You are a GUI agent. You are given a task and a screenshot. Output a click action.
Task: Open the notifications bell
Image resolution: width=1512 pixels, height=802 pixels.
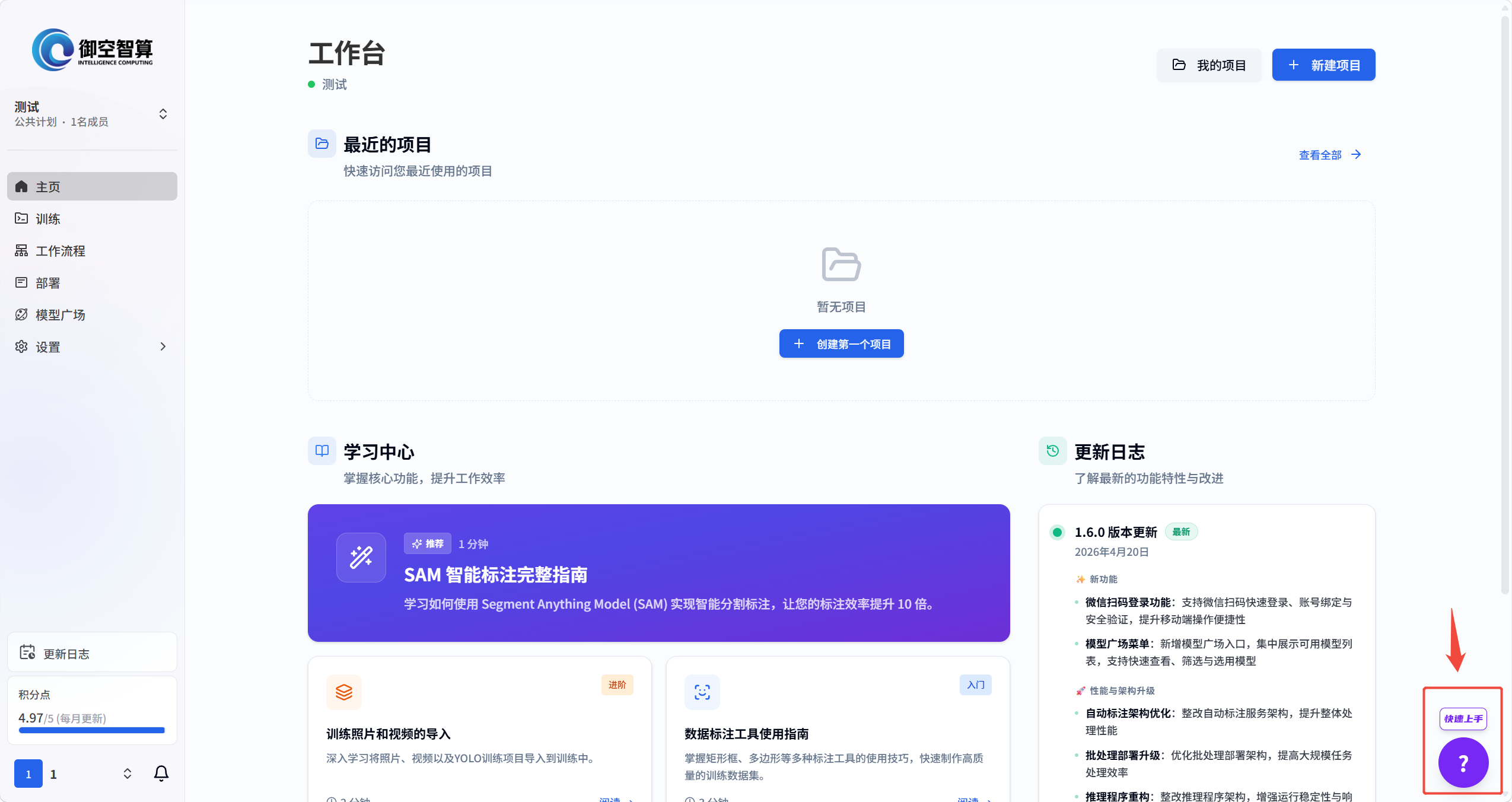(161, 773)
